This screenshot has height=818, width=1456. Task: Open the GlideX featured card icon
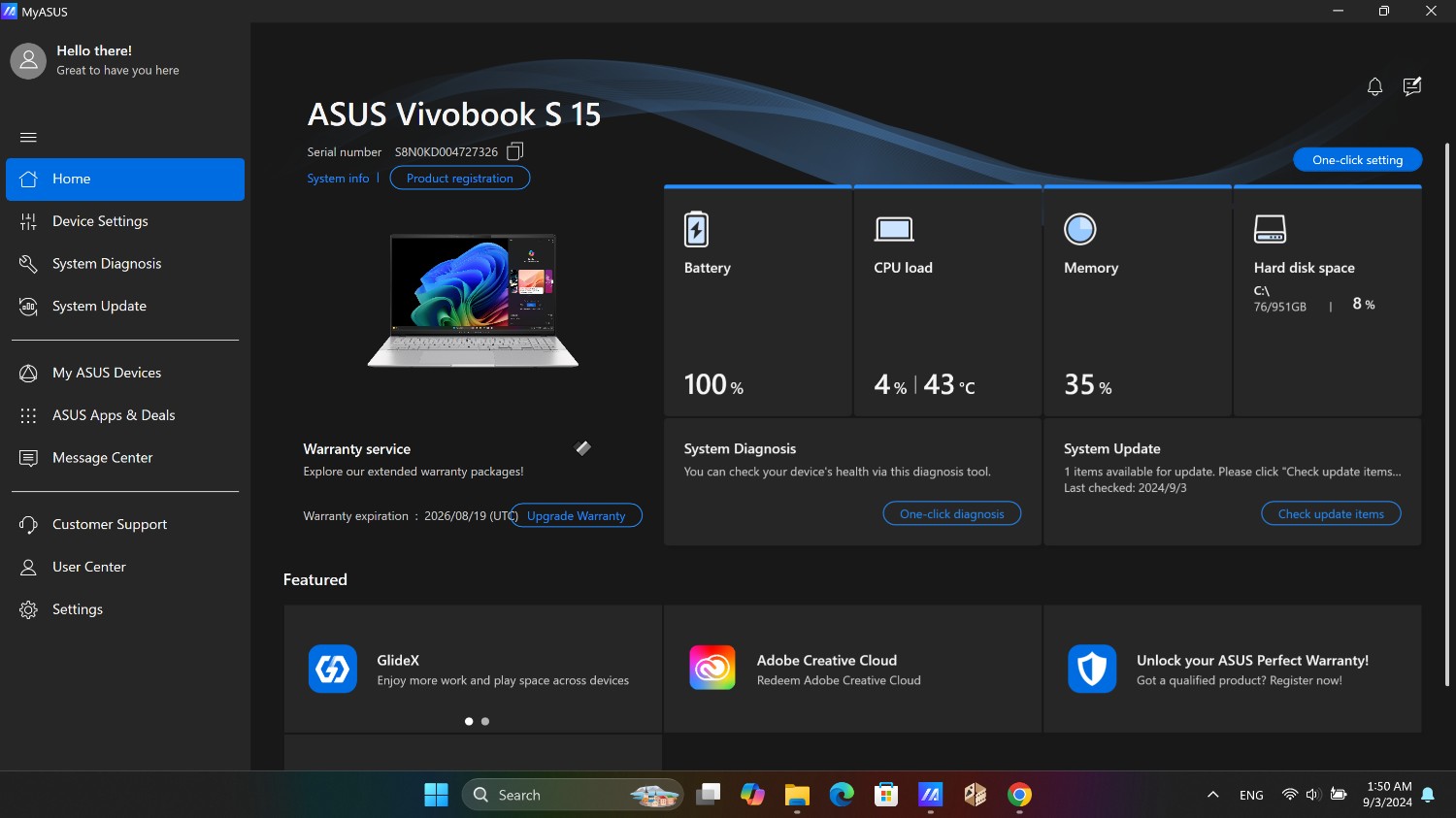coord(332,670)
